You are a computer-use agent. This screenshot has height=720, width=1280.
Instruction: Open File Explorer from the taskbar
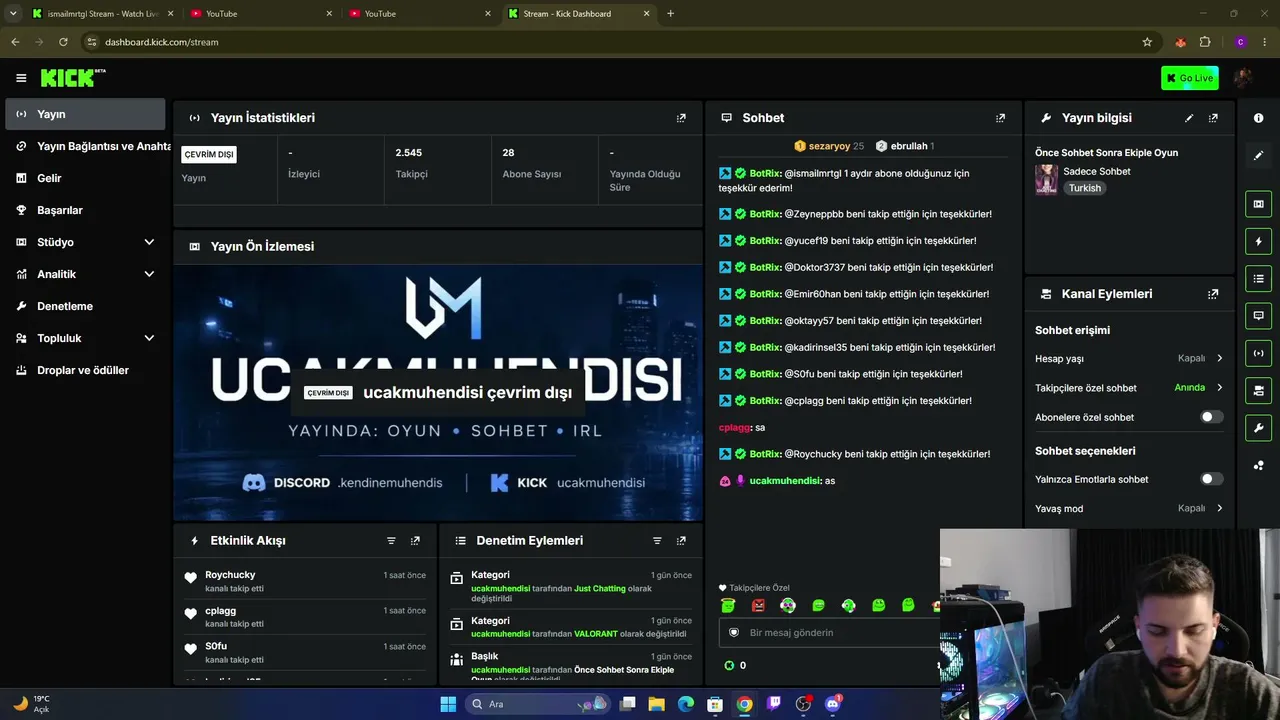pos(656,704)
